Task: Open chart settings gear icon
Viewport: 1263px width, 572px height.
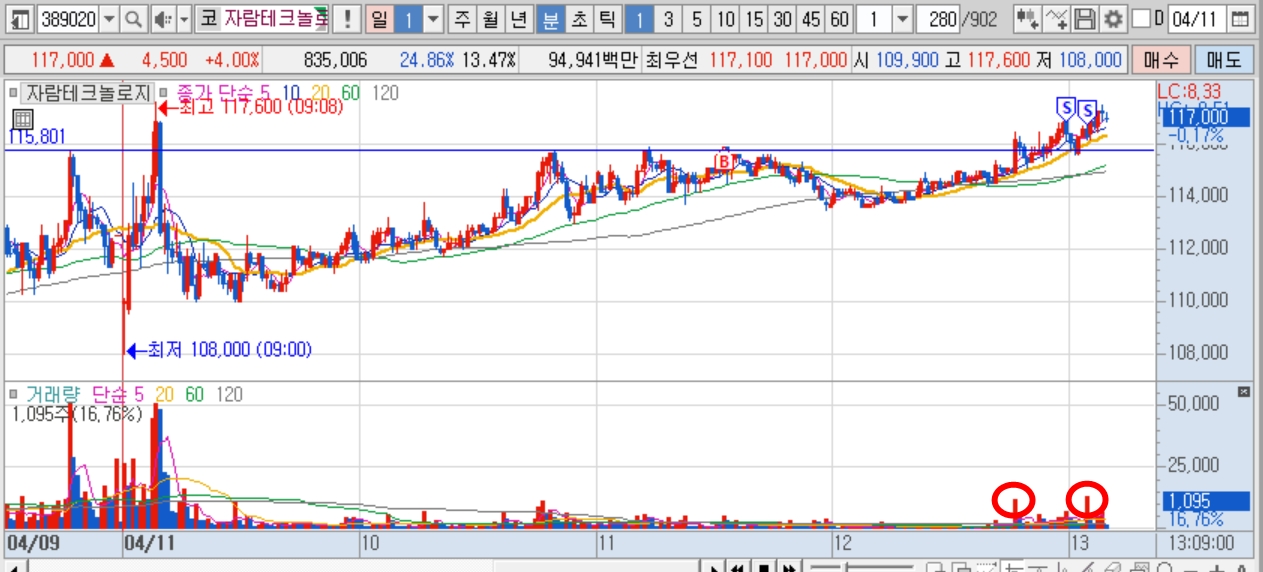Action: (x=1112, y=18)
